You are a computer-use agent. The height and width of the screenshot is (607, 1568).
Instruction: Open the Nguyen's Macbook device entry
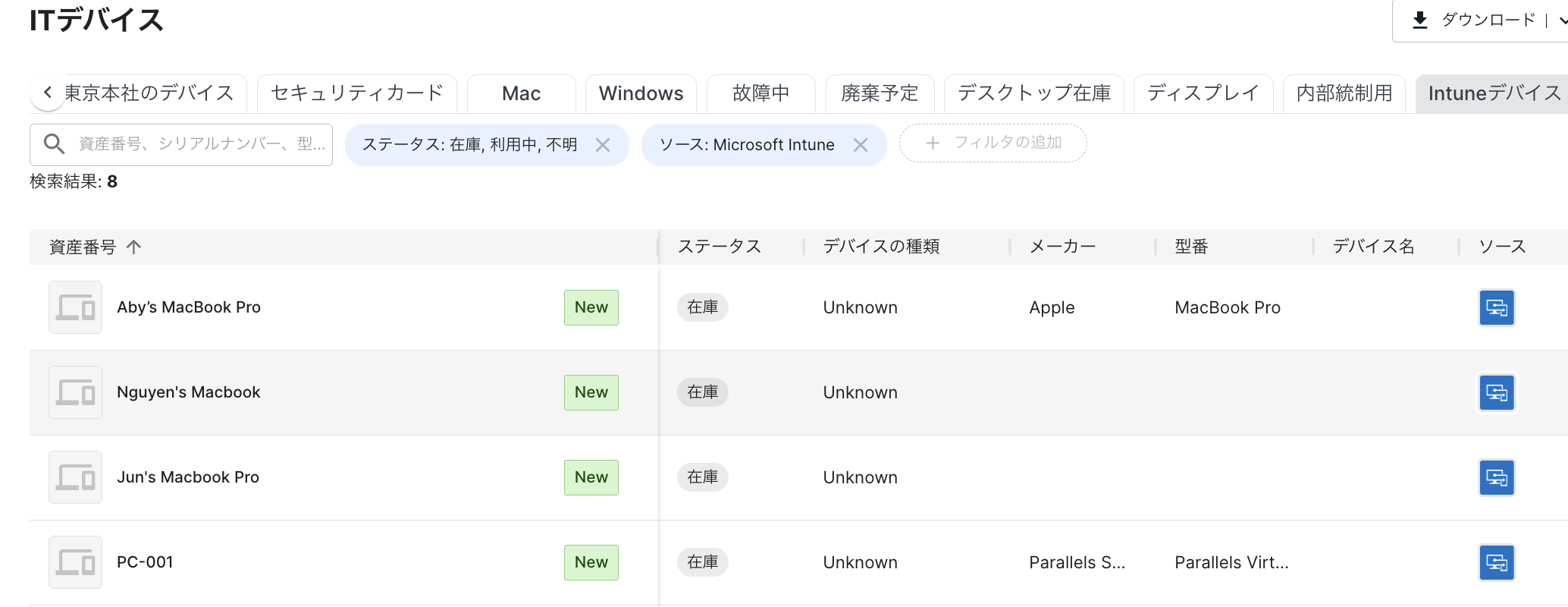[188, 392]
